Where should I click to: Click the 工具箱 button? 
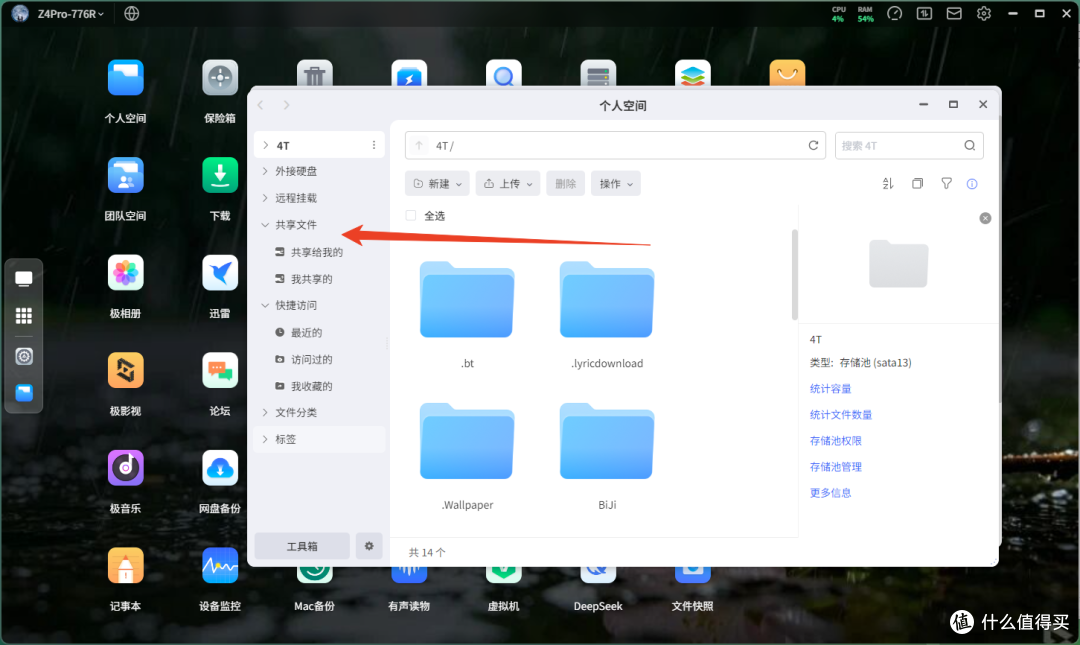(302, 546)
